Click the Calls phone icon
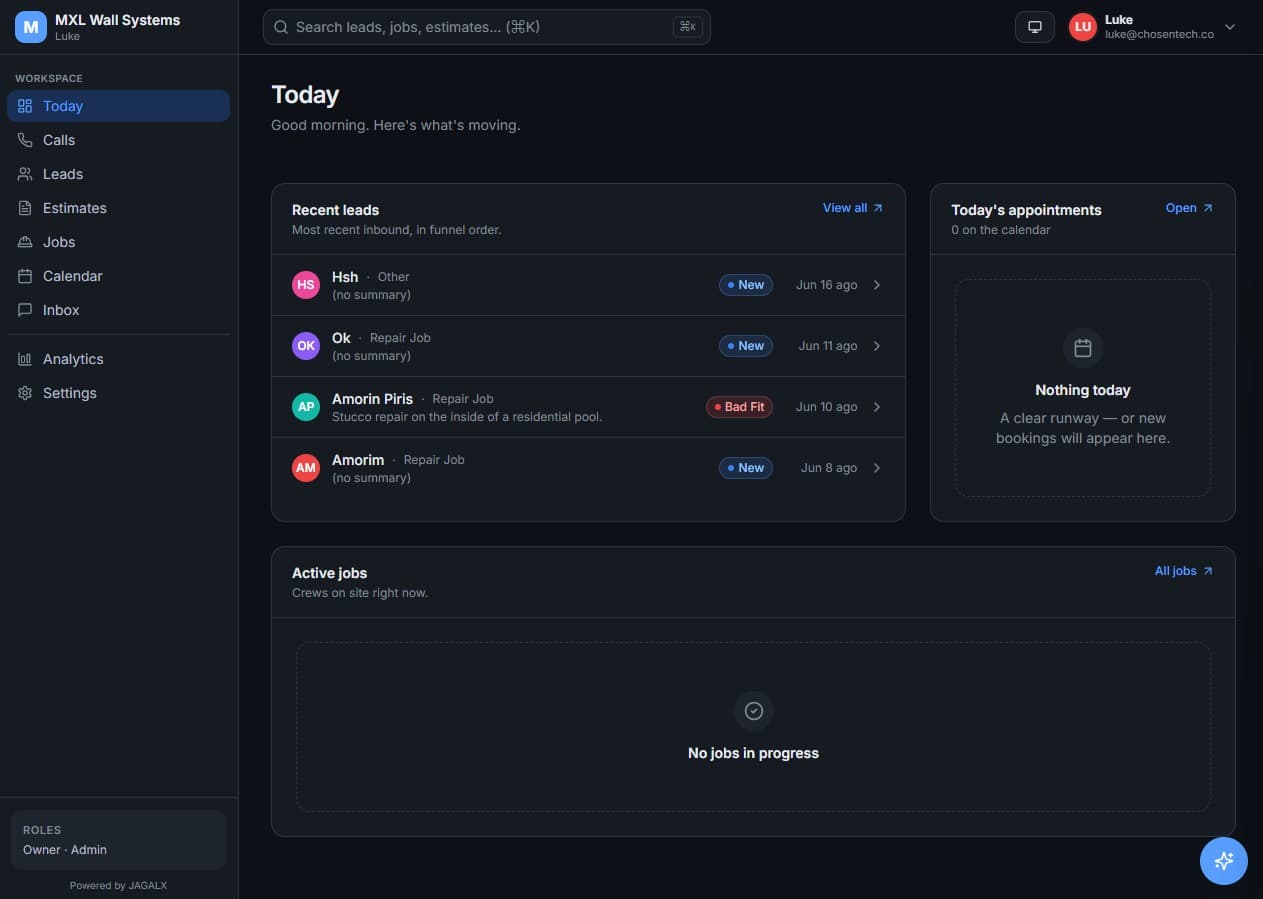The height and width of the screenshot is (899, 1263). pyautogui.click(x=25, y=140)
